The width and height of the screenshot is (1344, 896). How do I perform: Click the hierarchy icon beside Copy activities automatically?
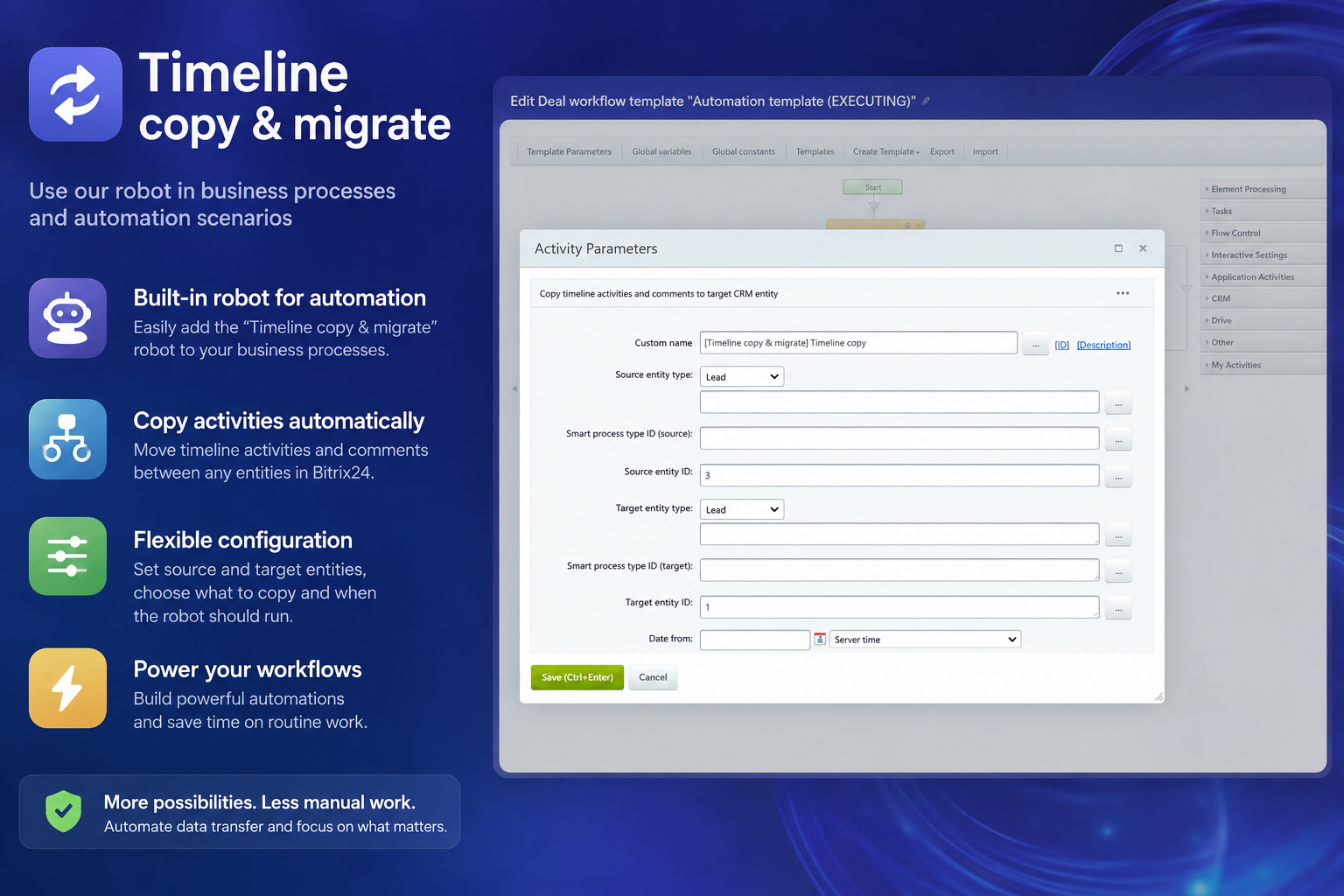coord(67,439)
